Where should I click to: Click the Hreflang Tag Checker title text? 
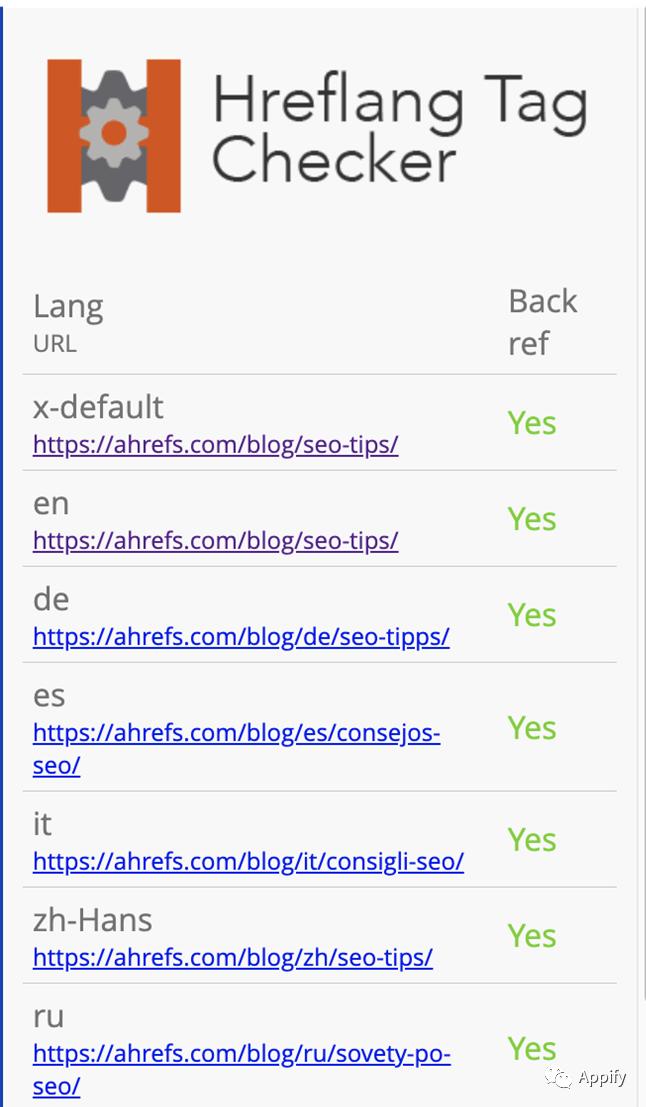[x=399, y=133]
